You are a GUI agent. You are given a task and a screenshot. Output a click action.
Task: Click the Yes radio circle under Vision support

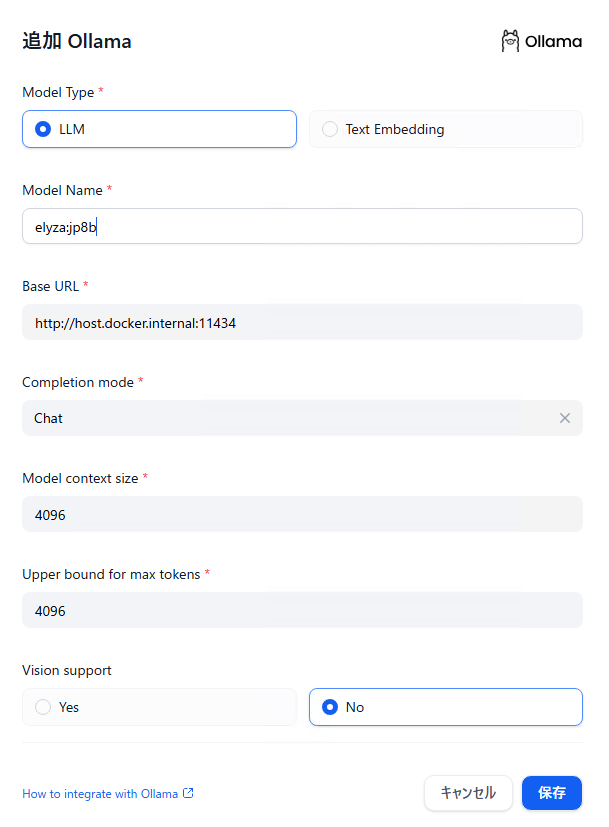tap(42, 707)
